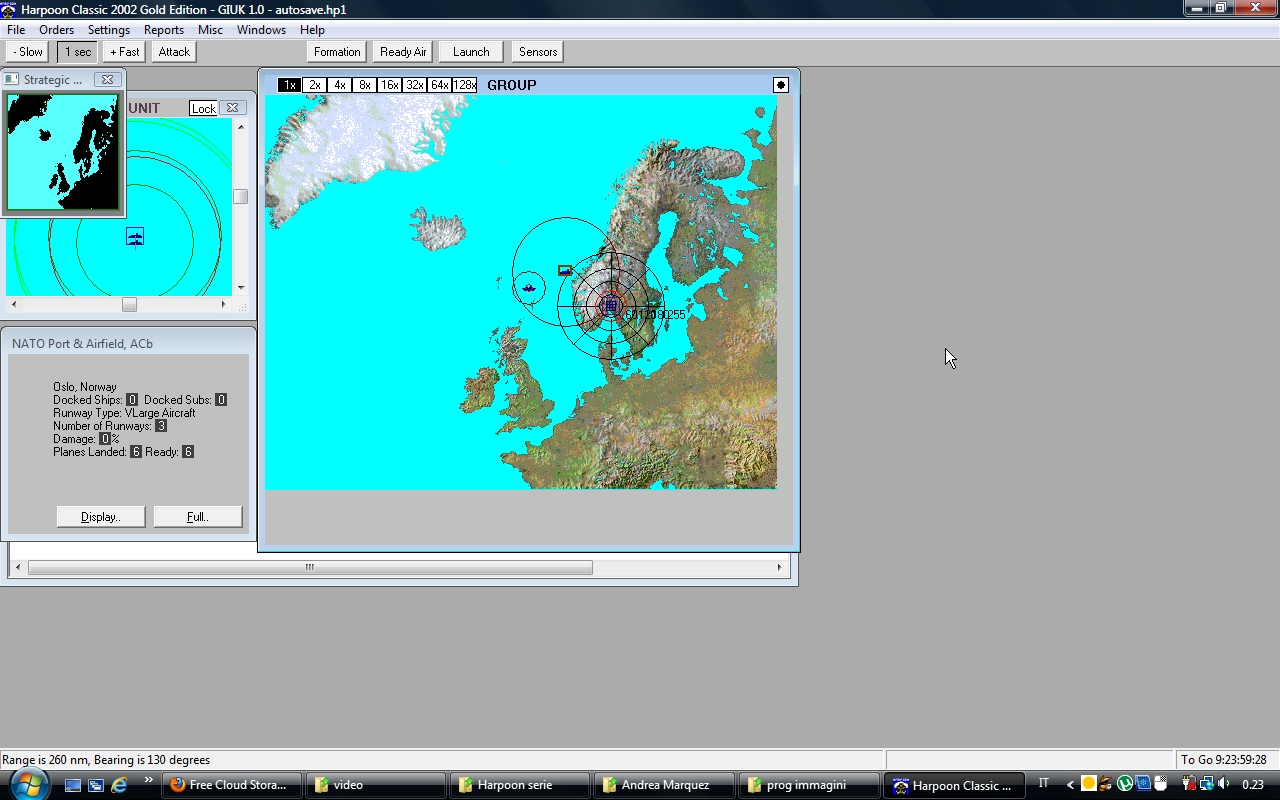Image resolution: width=1280 pixels, height=800 pixels.
Task: Open the File menu
Action: point(16,30)
